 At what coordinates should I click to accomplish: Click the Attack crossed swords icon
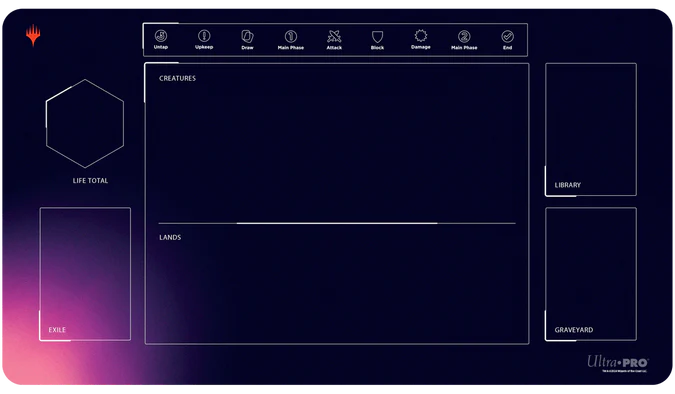334,36
